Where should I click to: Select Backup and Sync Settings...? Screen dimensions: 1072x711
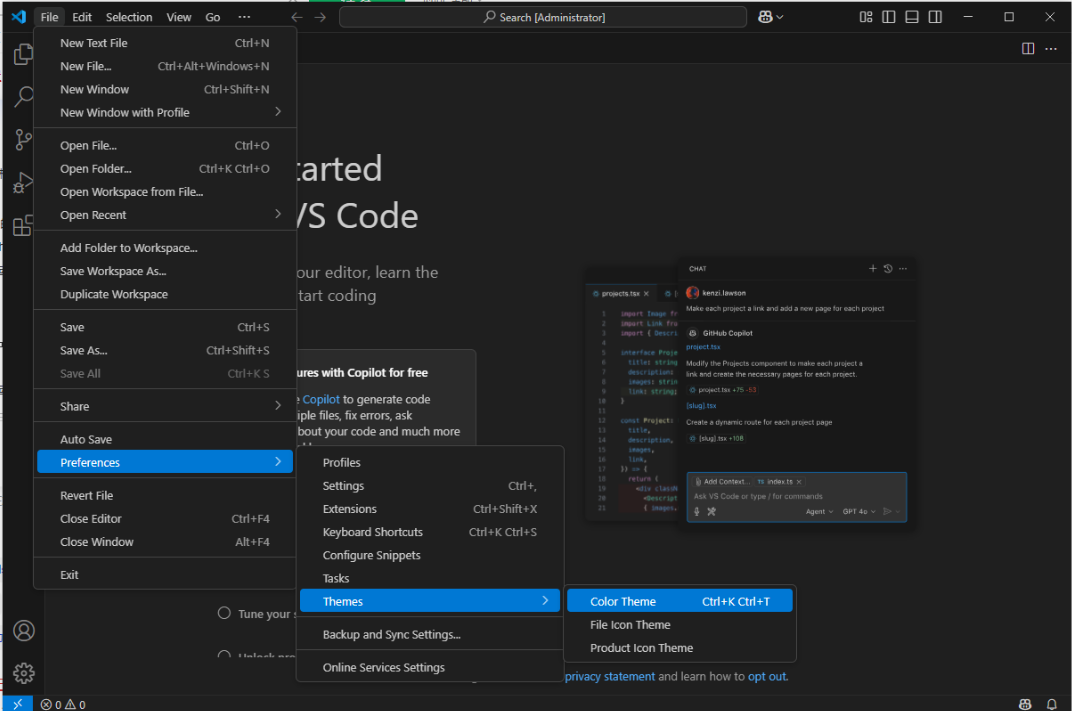pyautogui.click(x=429, y=634)
